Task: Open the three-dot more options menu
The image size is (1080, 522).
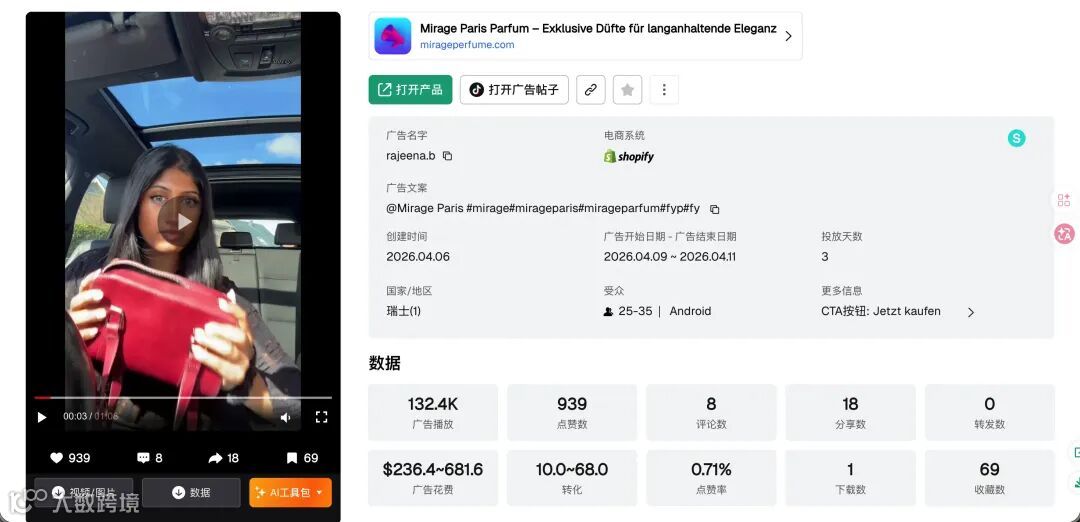Action: 664,90
